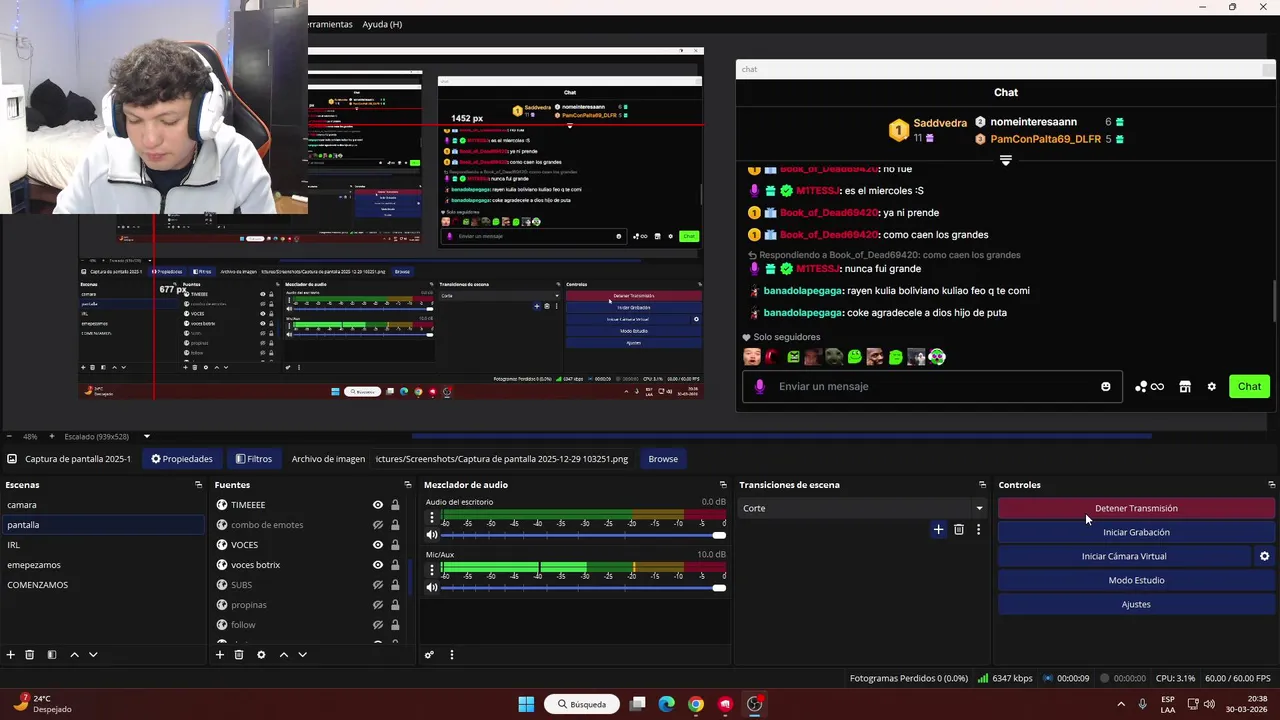Viewport: 1280px width, 720px height.
Task: Open Google Chrome from taskbar
Action: [x=696, y=704]
